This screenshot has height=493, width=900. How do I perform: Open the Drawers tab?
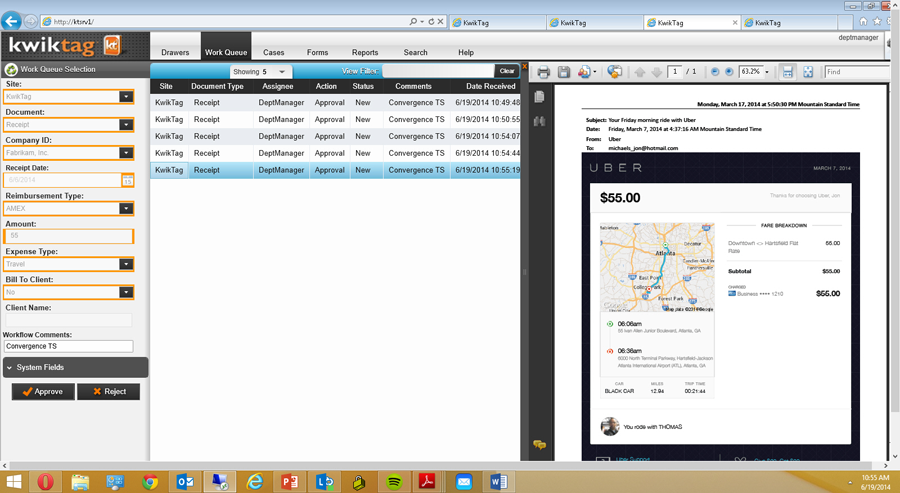[x=175, y=52]
